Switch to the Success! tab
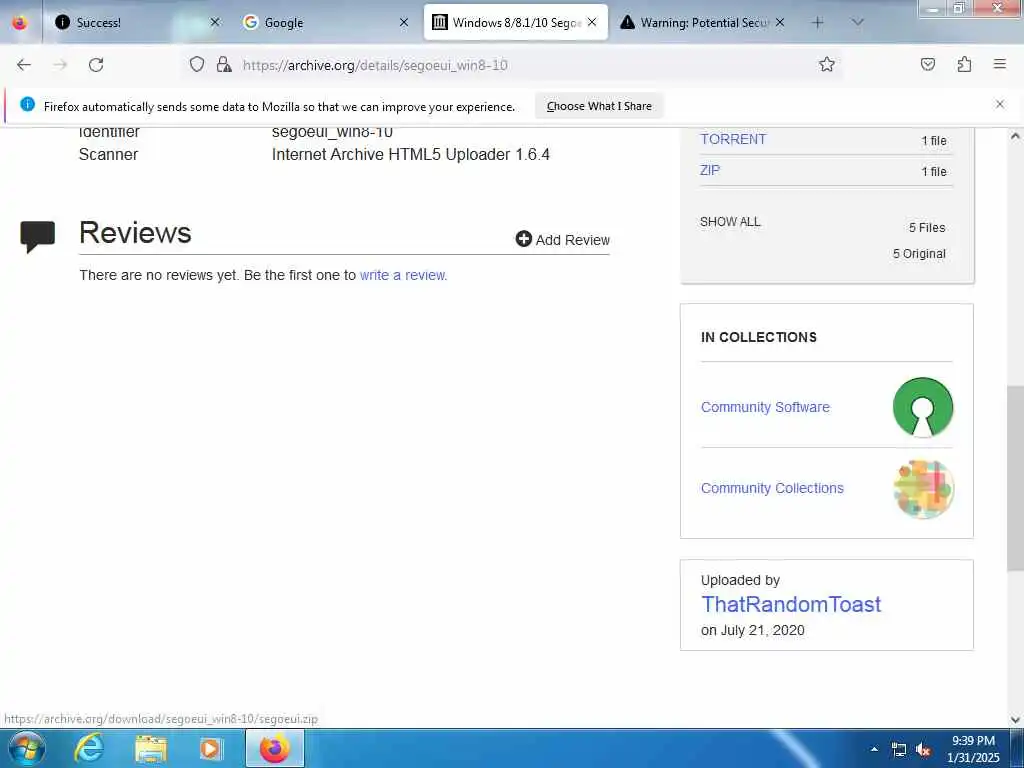This screenshot has width=1024, height=768. pos(137,22)
